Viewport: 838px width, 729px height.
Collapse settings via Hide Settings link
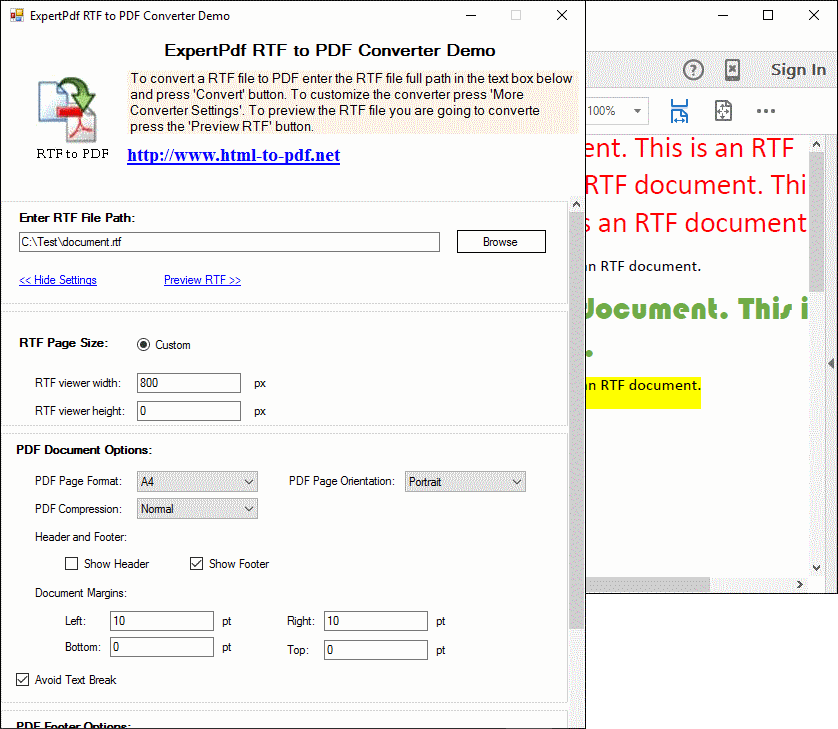click(57, 280)
